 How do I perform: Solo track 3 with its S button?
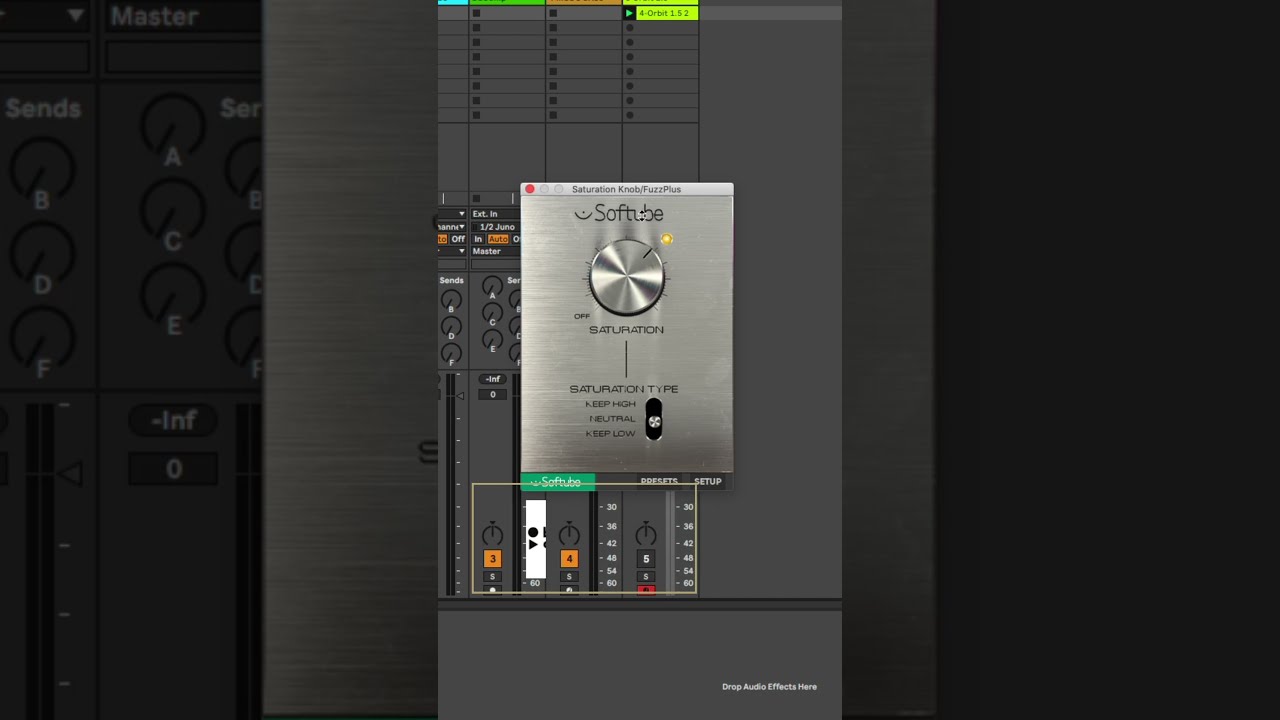pyautogui.click(x=492, y=577)
